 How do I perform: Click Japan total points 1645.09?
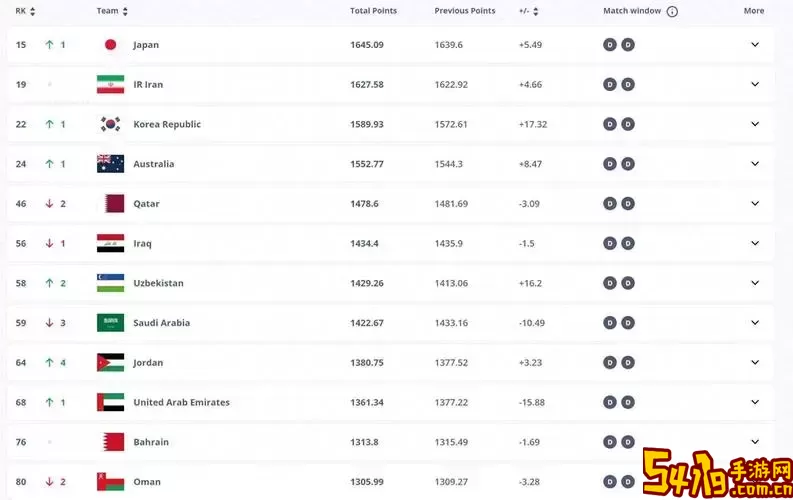[x=367, y=45]
